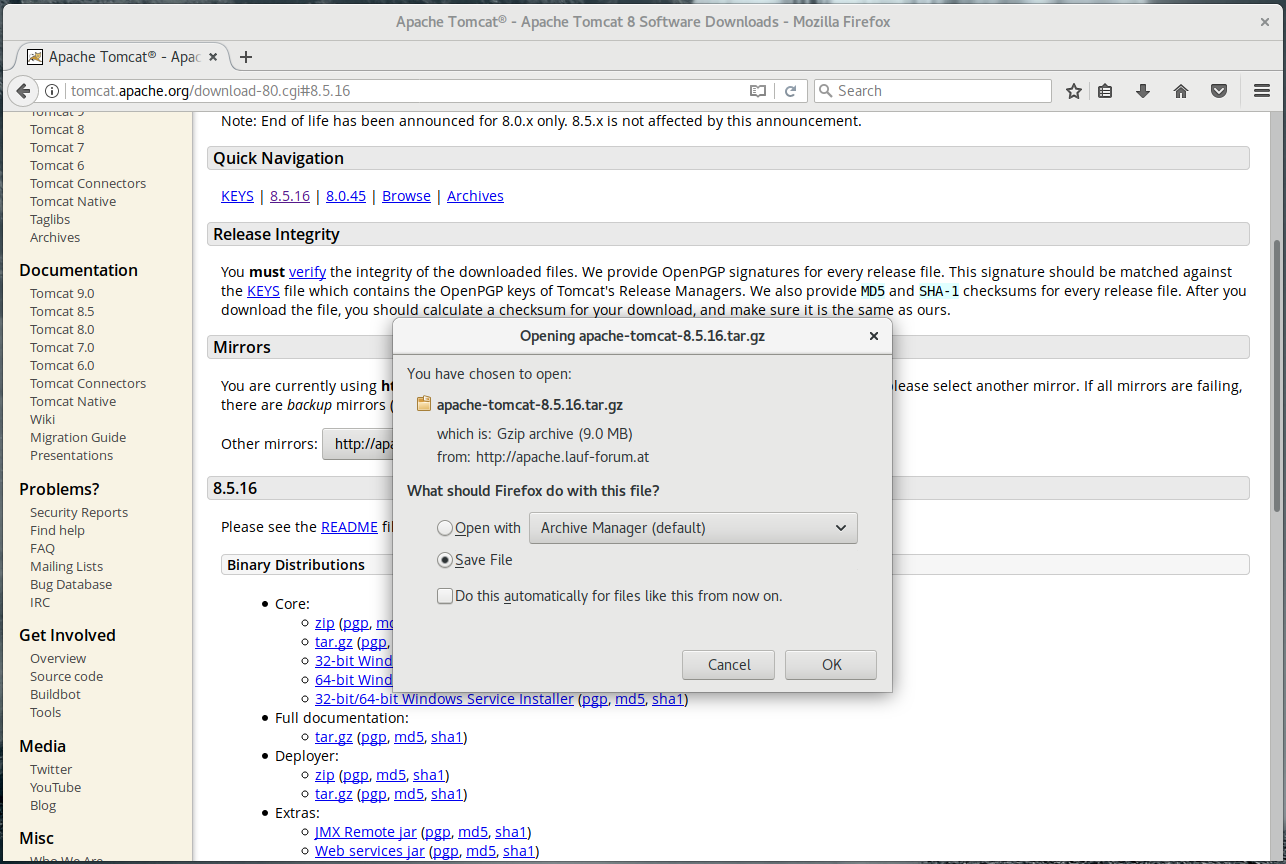Select the Save File radio button

click(x=445, y=560)
